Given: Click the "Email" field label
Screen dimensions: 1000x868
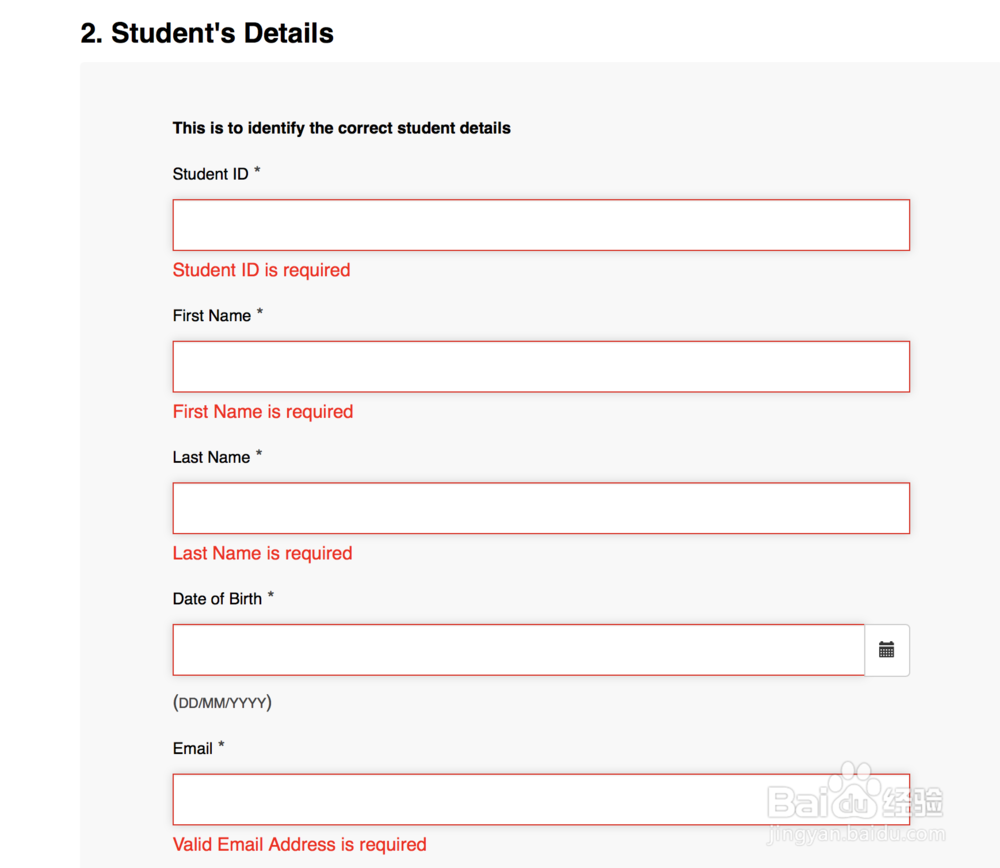Looking at the screenshot, I should point(193,749).
